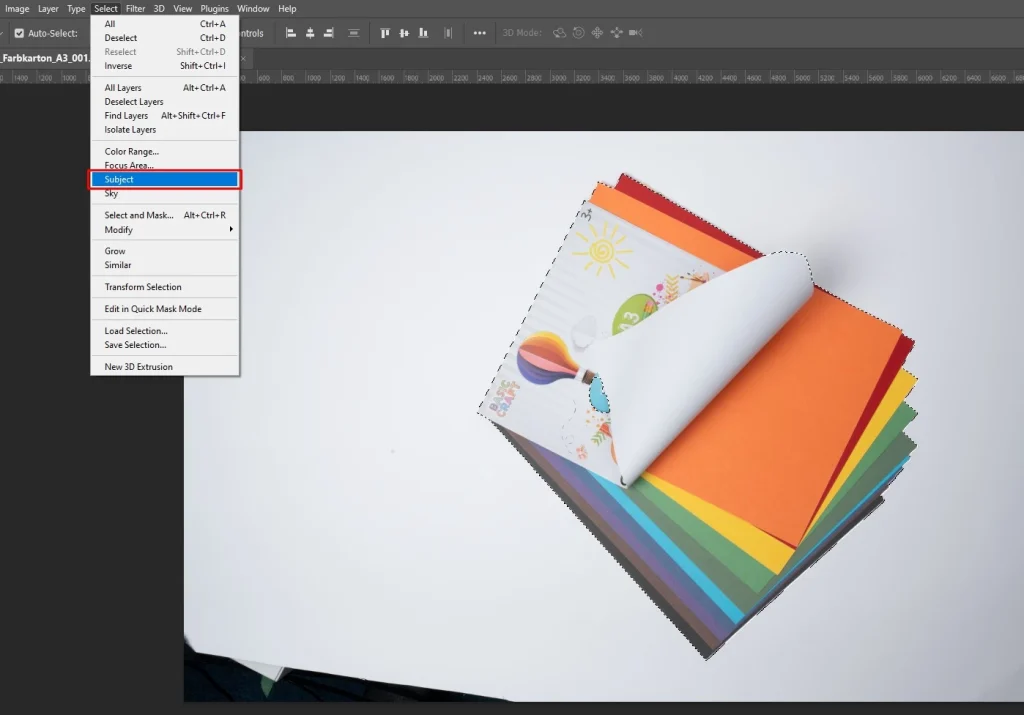1024x715 pixels.
Task: Open Select and Mask option
Action: pyautogui.click(x=139, y=215)
